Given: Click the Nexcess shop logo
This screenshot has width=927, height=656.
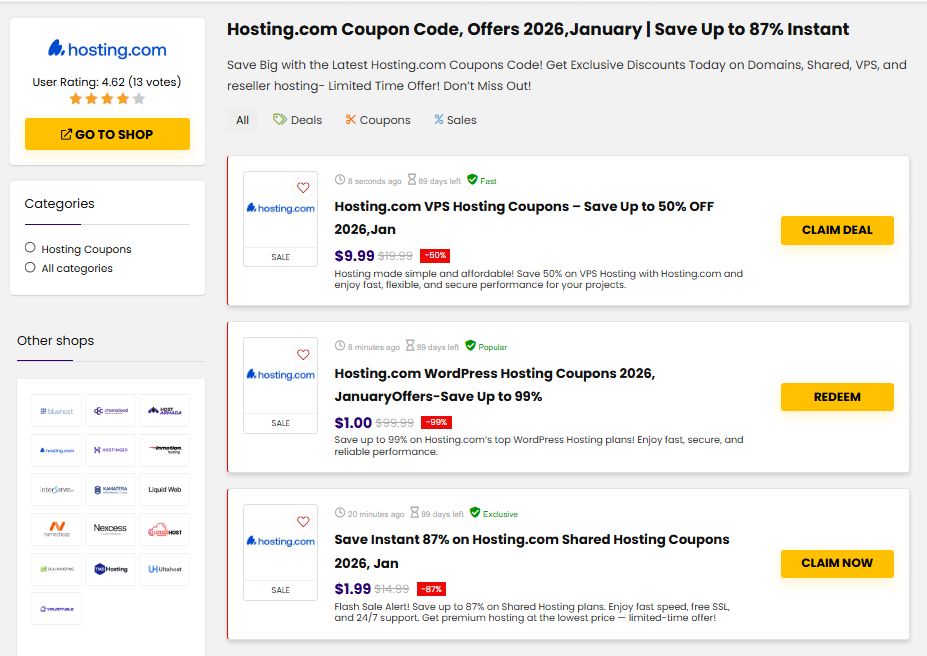Looking at the screenshot, I should [x=110, y=529].
